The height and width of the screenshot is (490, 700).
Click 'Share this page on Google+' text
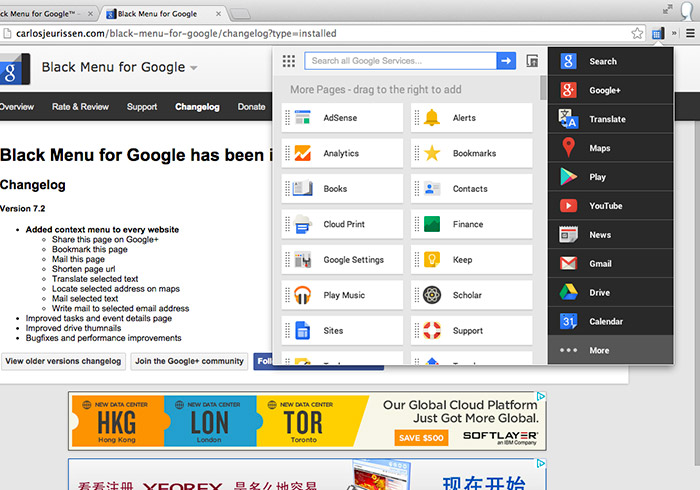(x=105, y=240)
